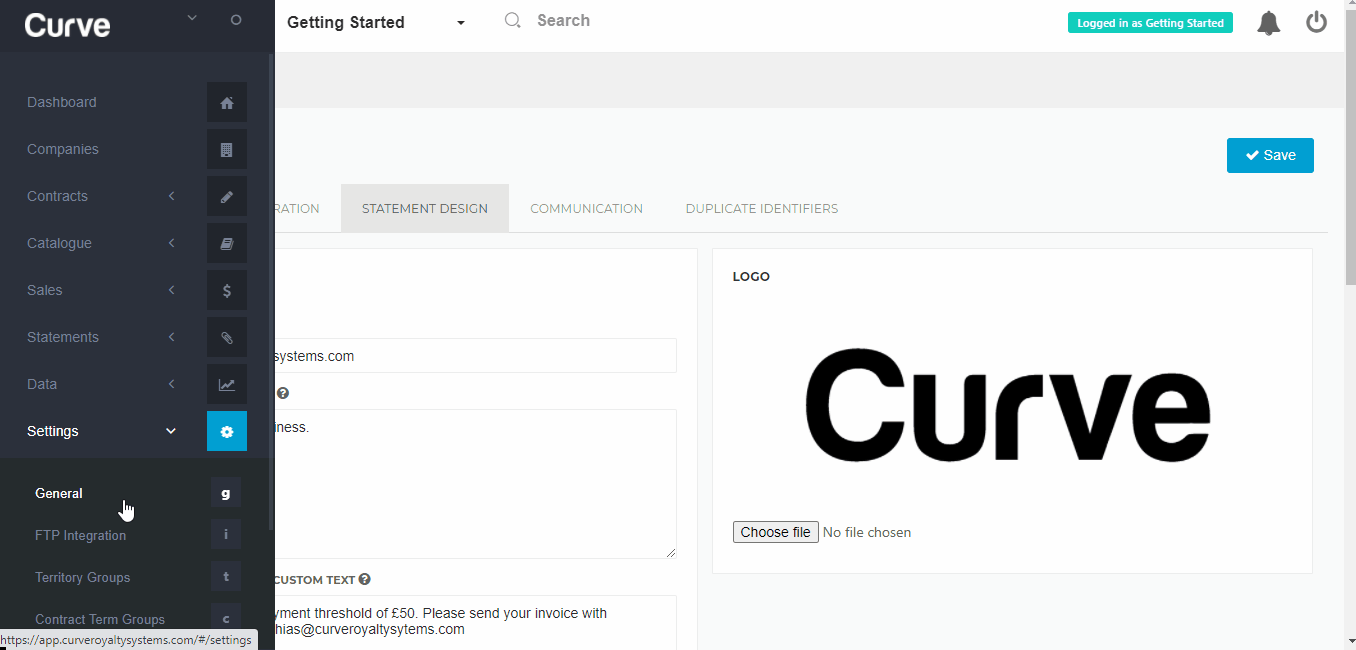Image resolution: width=1356 pixels, height=650 pixels.
Task: Click the Curve logo in sidebar
Action: pos(68,25)
